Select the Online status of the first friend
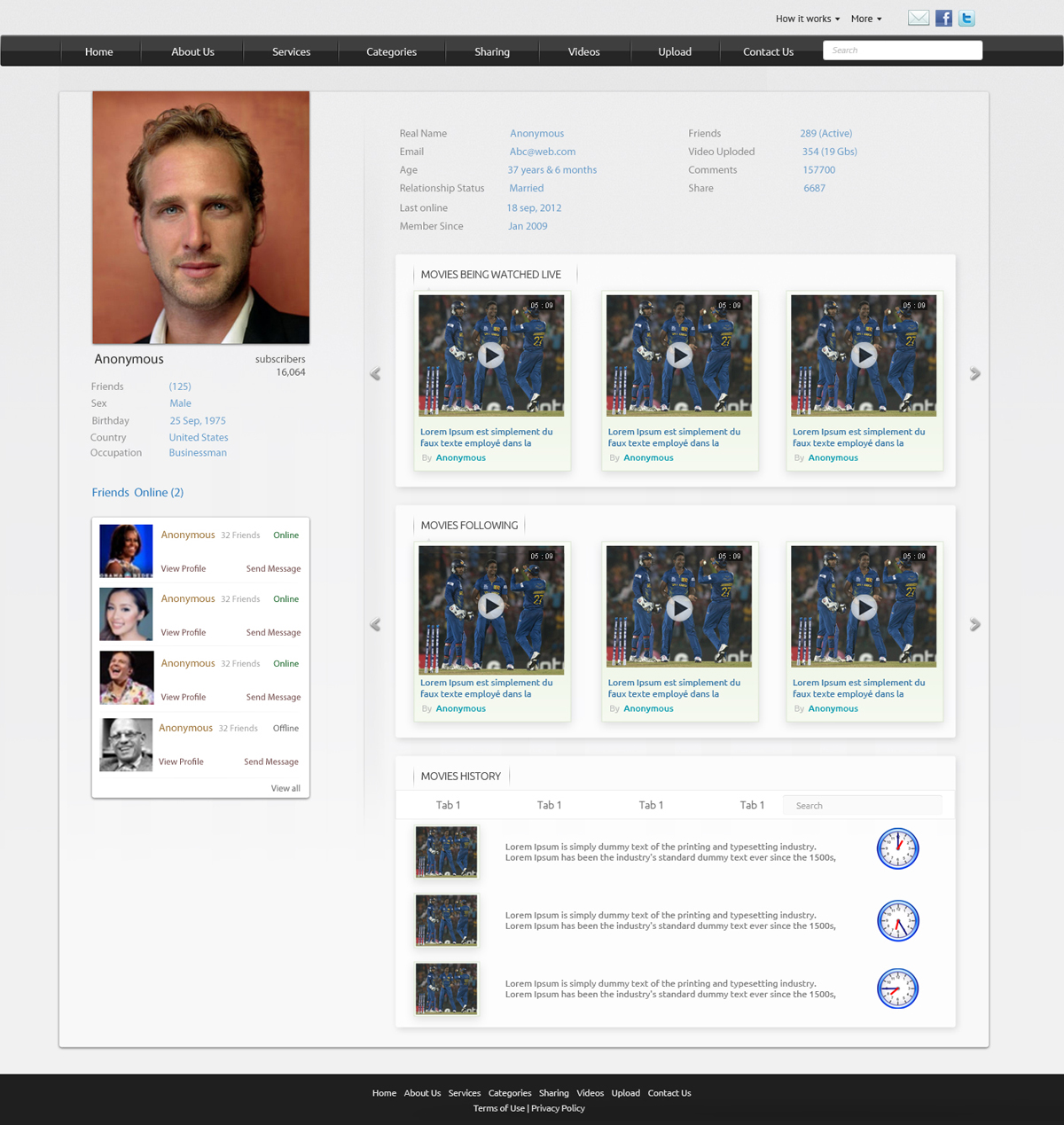The image size is (1064, 1125). (286, 535)
